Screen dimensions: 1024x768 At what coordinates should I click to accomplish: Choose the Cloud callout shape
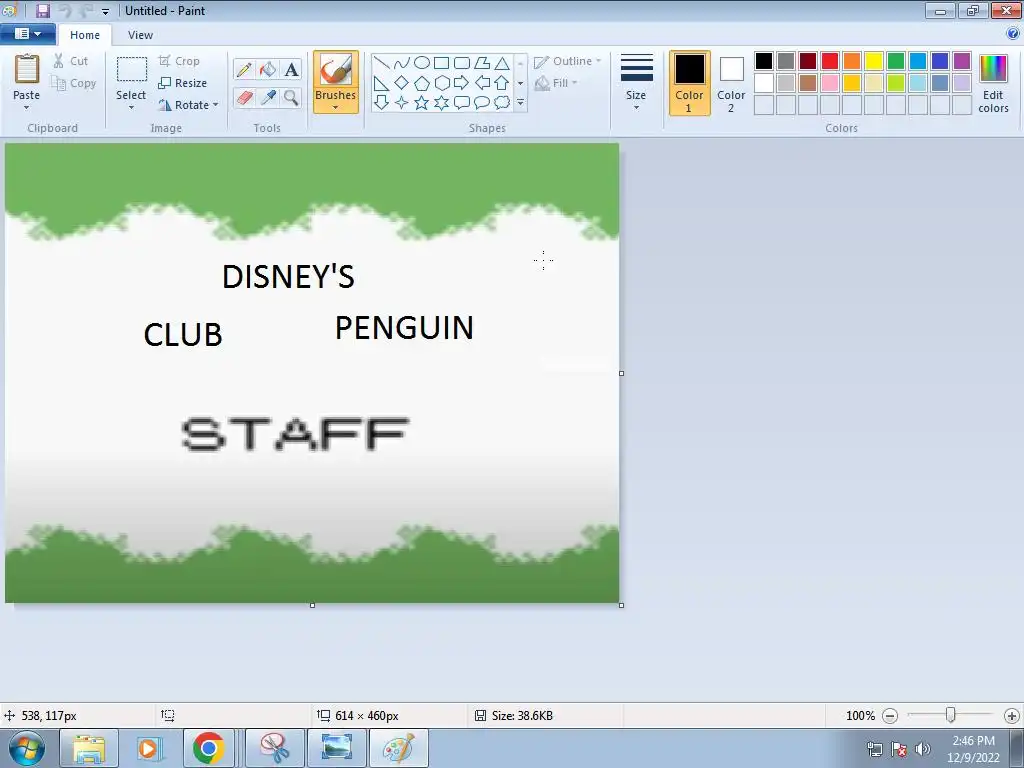502,103
